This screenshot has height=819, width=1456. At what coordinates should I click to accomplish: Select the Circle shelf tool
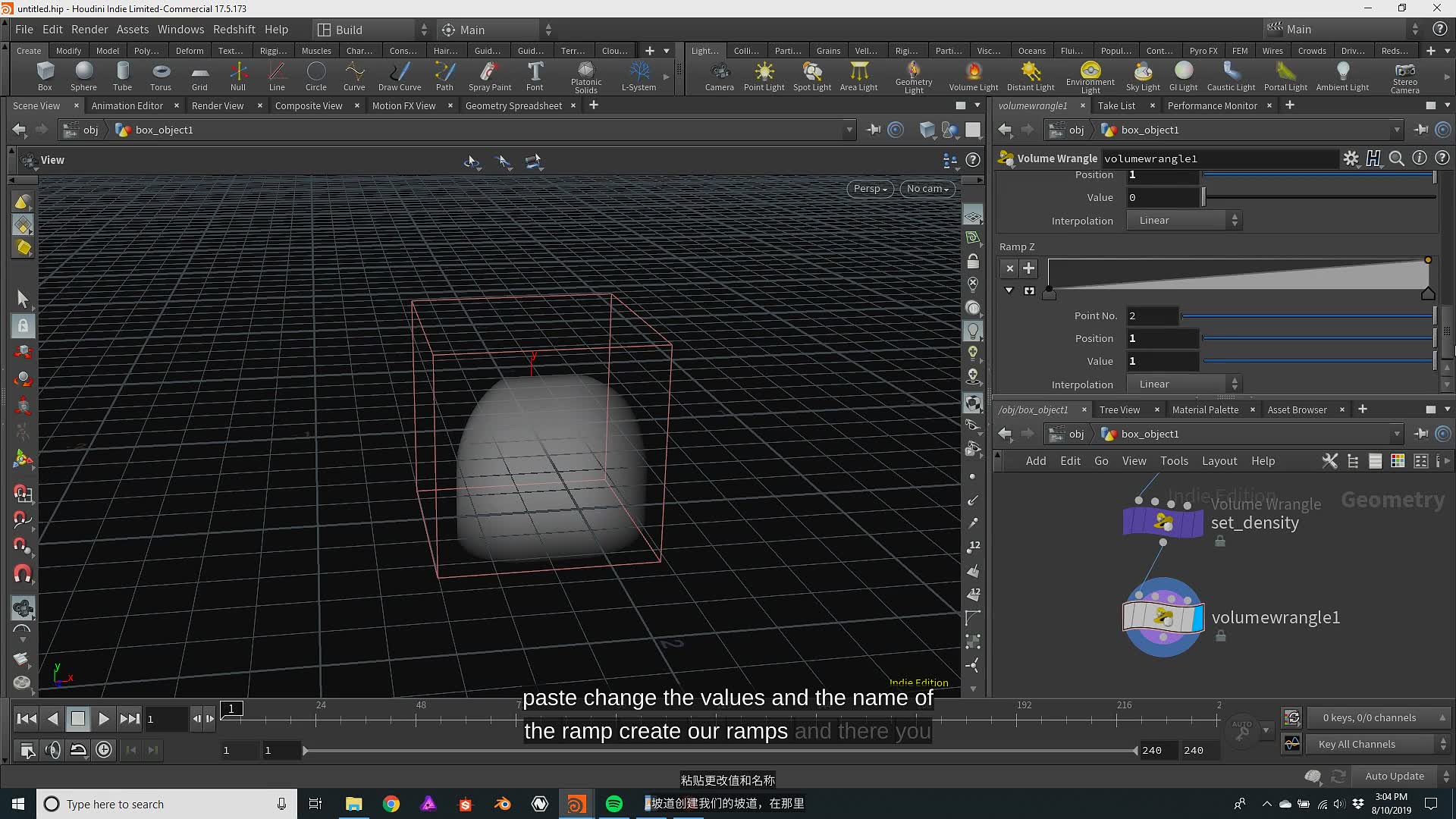[x=315, y=77]
